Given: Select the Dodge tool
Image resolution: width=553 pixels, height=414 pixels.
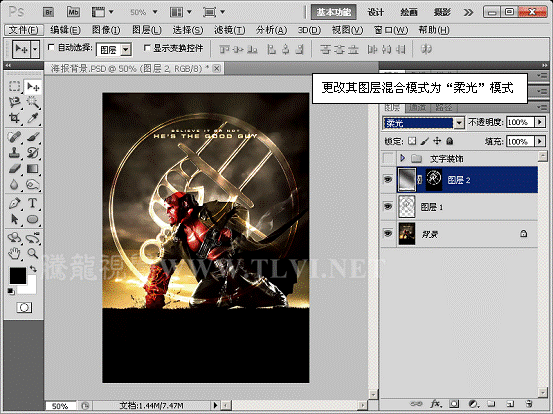Looking at the screenshot, I should [33, 184].
